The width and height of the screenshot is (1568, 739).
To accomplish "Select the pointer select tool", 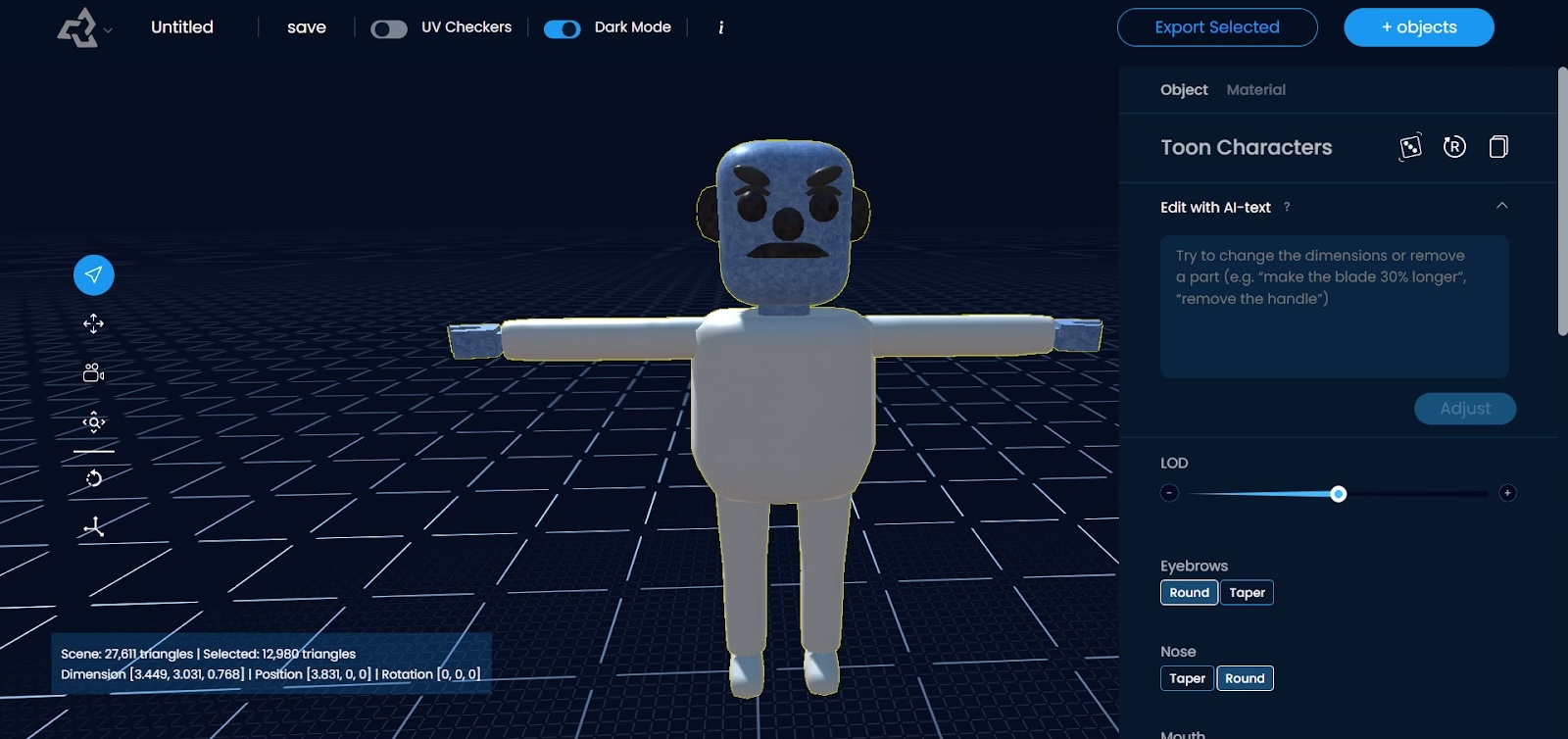I will (x=94, y=274).
